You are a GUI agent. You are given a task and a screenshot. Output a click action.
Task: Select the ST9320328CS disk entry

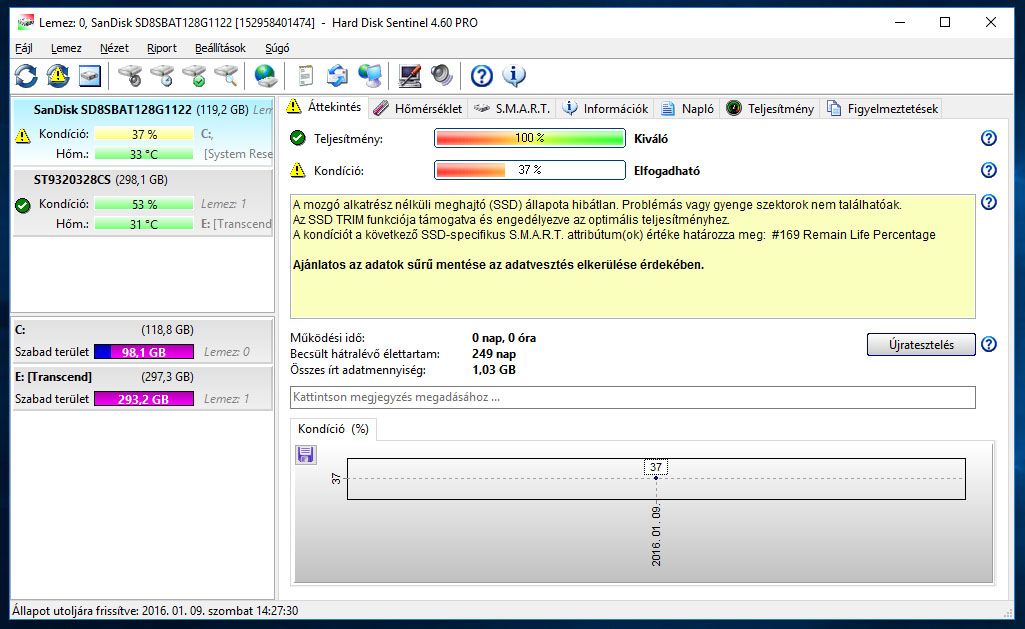[x=143, y=203]
